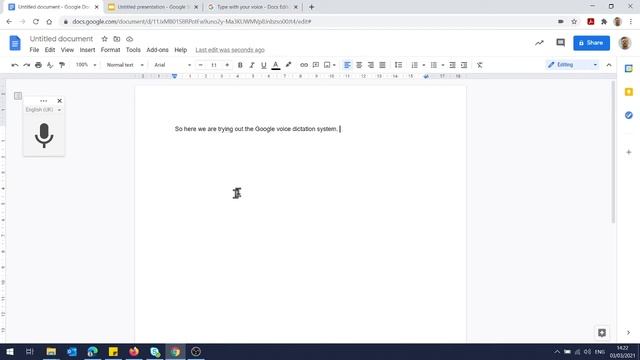The image size is (640, 360).
Task: Open the View menu
Action: (67, 50)
